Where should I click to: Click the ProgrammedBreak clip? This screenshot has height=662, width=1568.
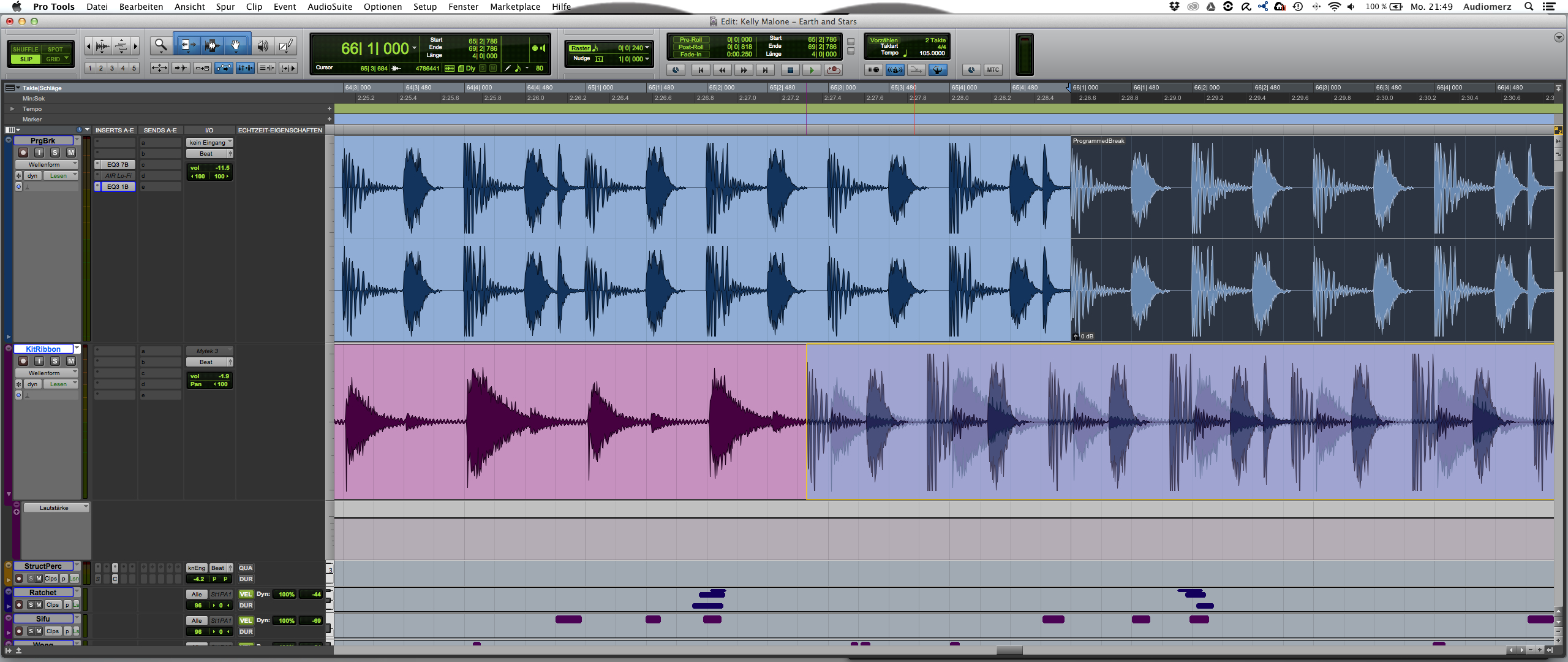coord(1313,238)
